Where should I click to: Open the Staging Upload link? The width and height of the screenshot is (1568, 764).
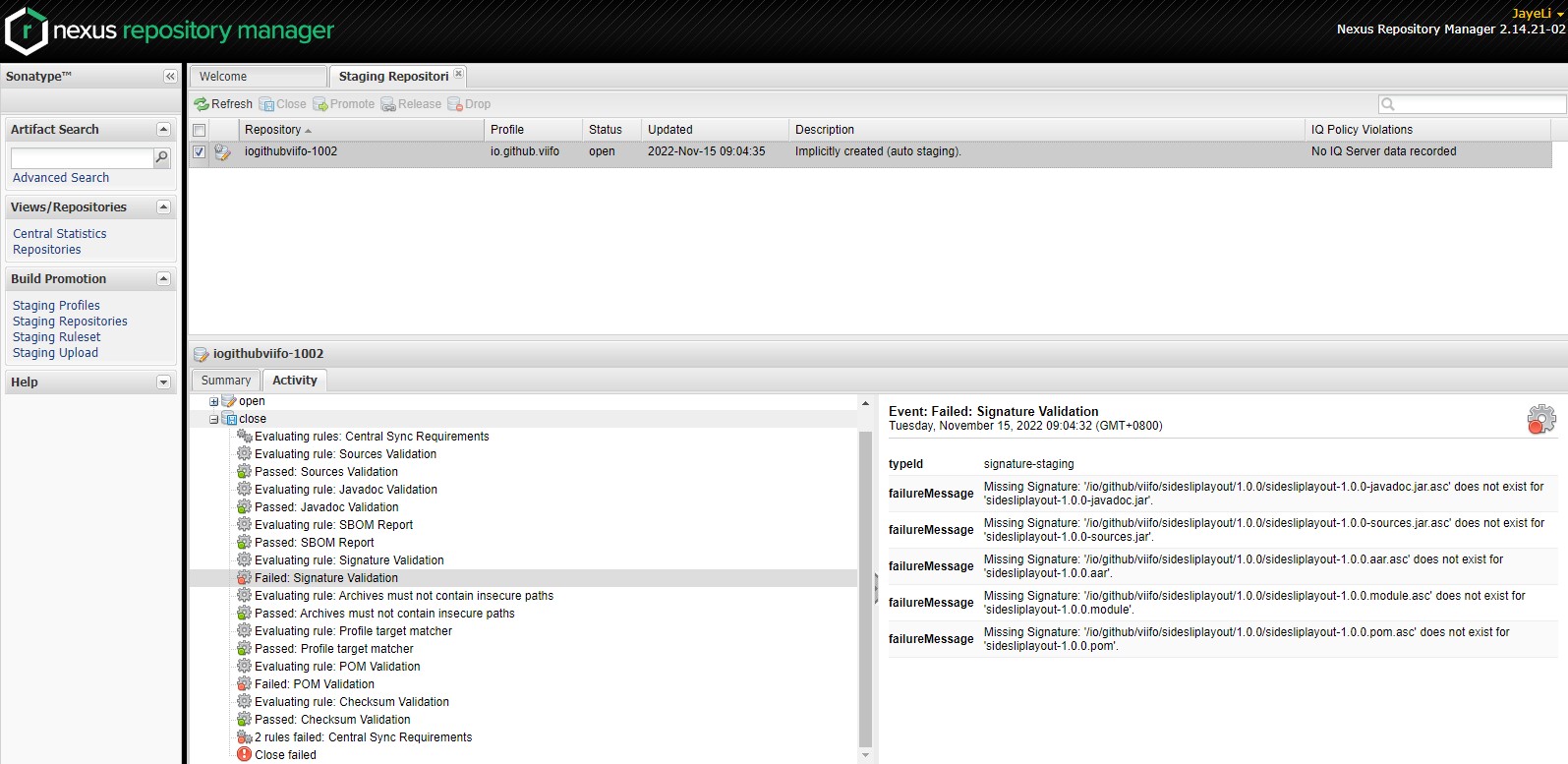55,353
